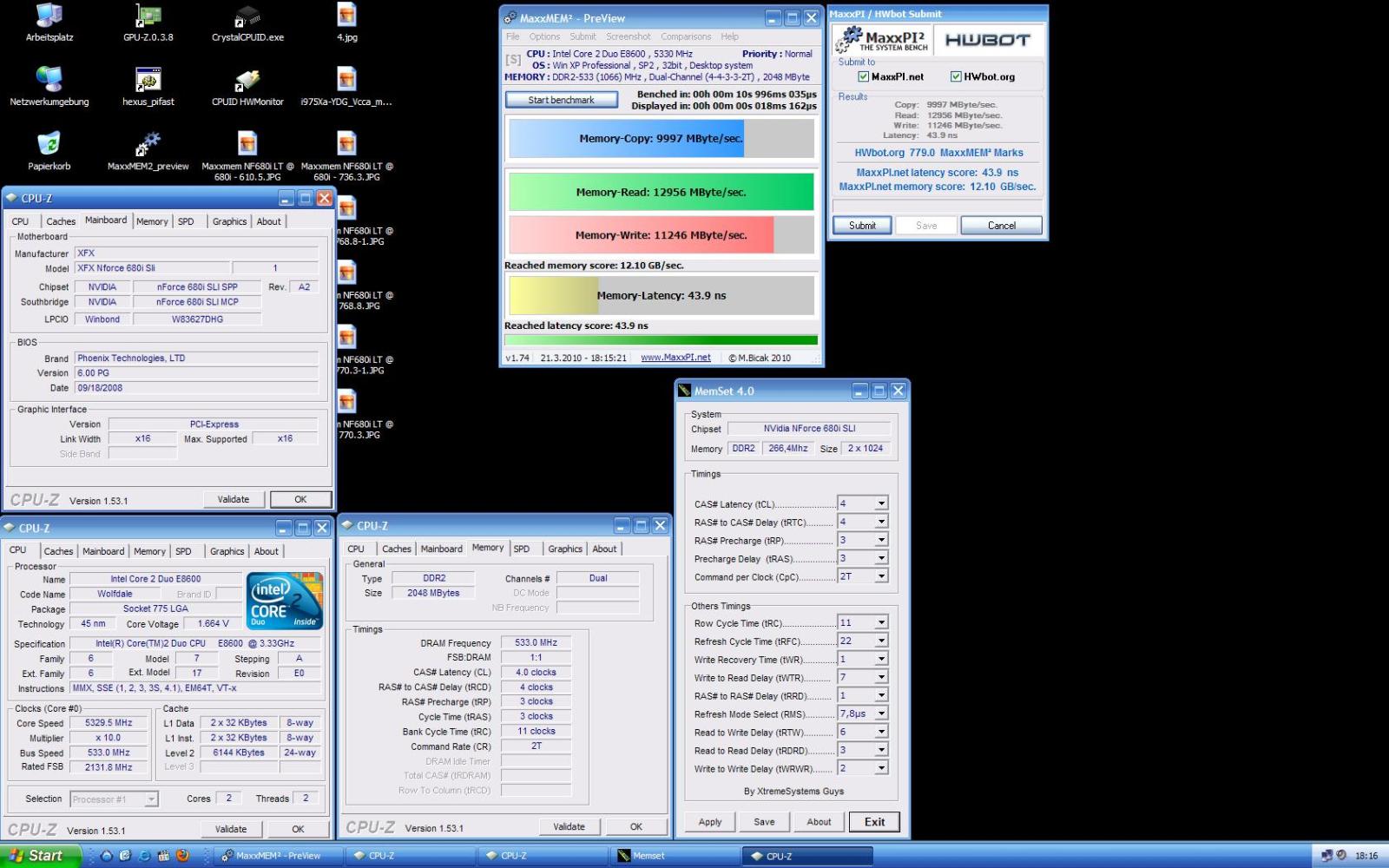
Task: Open the GPU-Z.0.3.8 desktop icon
Action: pos(148,23)
